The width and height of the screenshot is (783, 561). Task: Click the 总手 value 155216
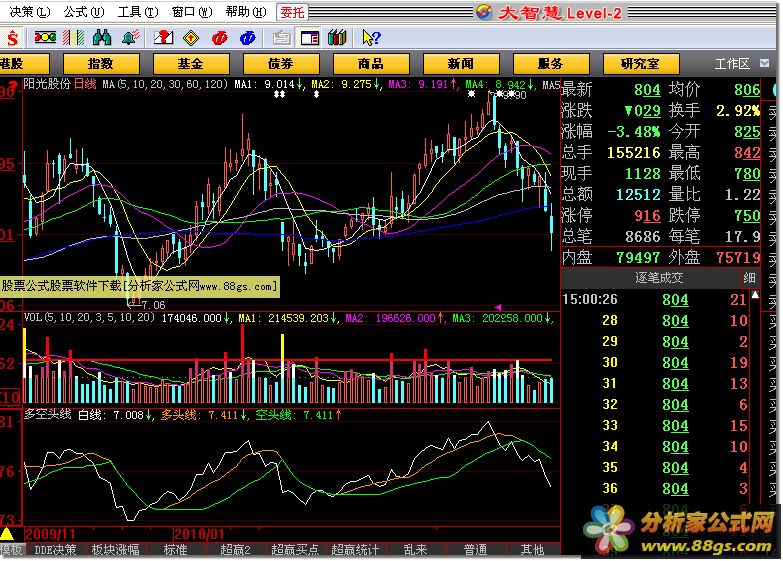click(634, 152)
